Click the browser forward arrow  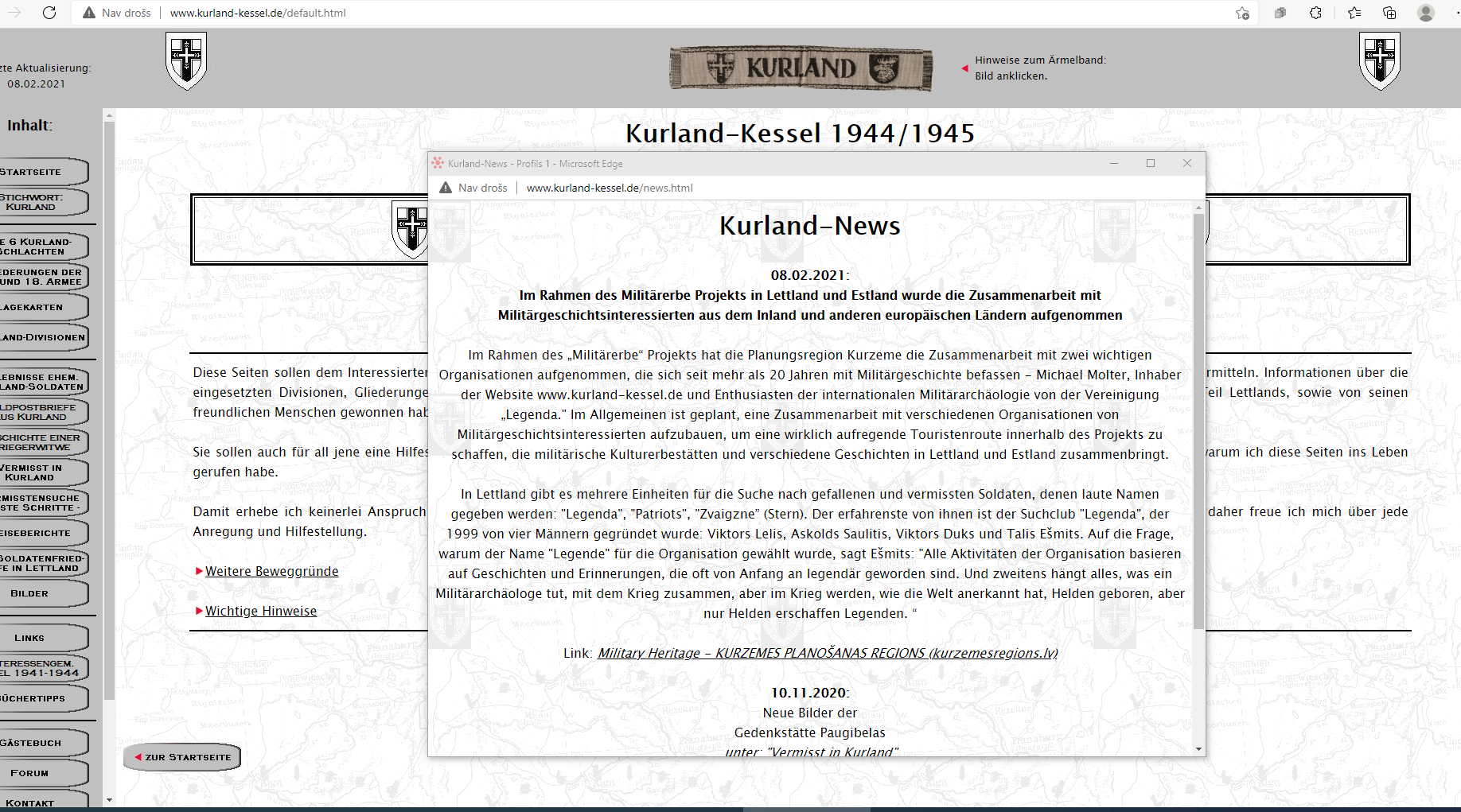coord(14,13)
